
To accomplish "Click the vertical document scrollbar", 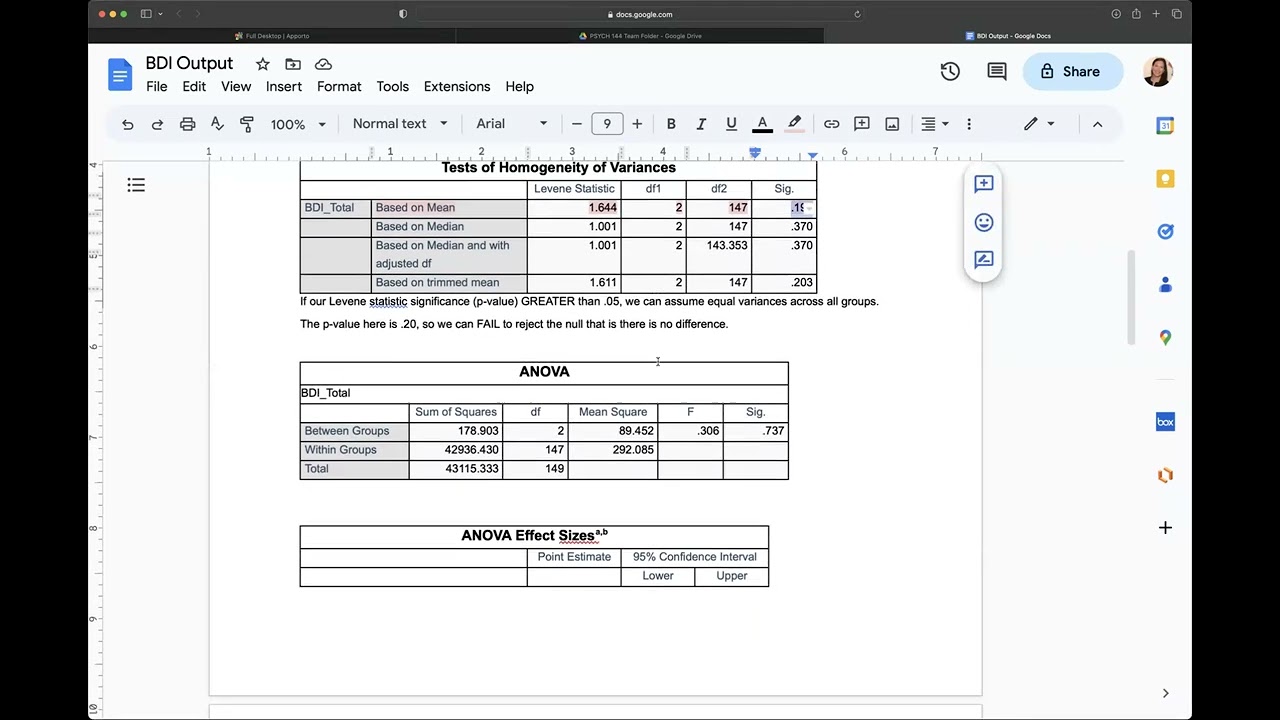I will 1131,298.
